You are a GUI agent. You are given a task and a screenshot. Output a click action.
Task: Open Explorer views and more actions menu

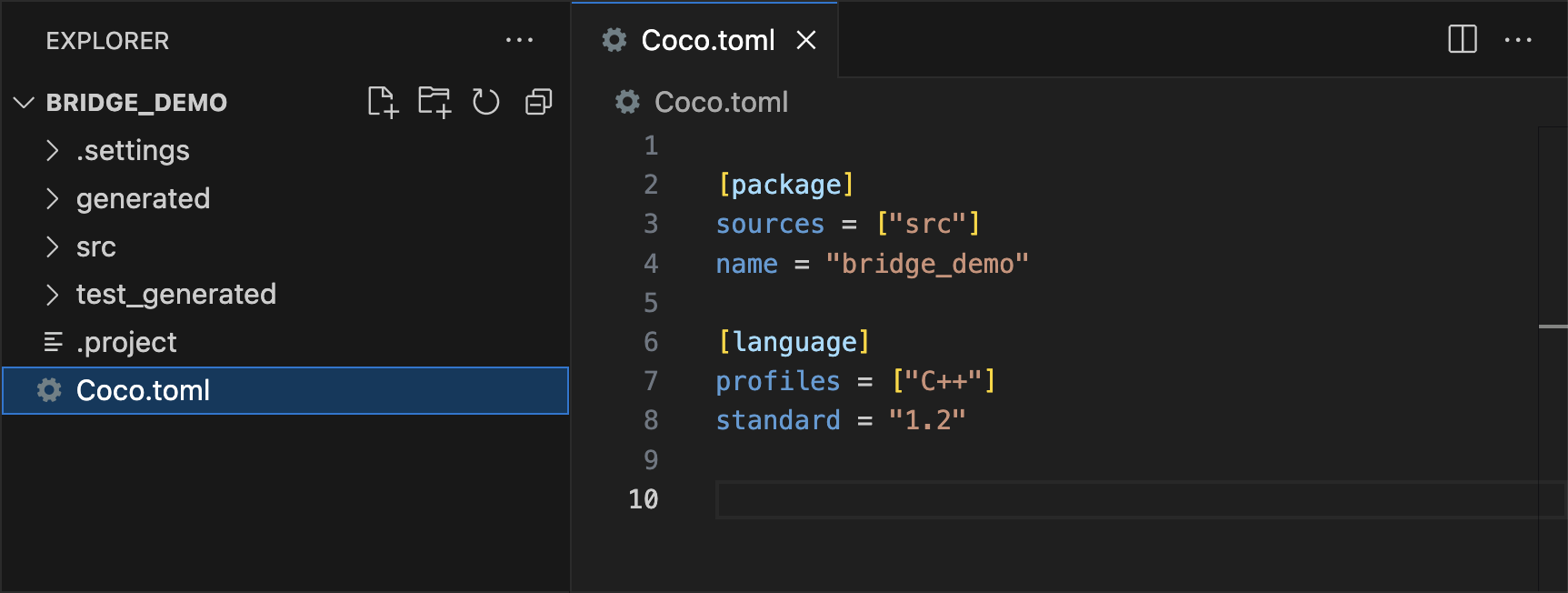[519, 40]
